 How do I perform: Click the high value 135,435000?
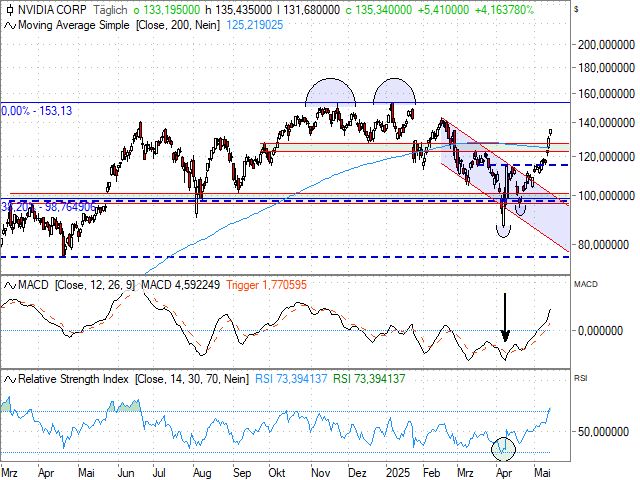click(243, 9)
